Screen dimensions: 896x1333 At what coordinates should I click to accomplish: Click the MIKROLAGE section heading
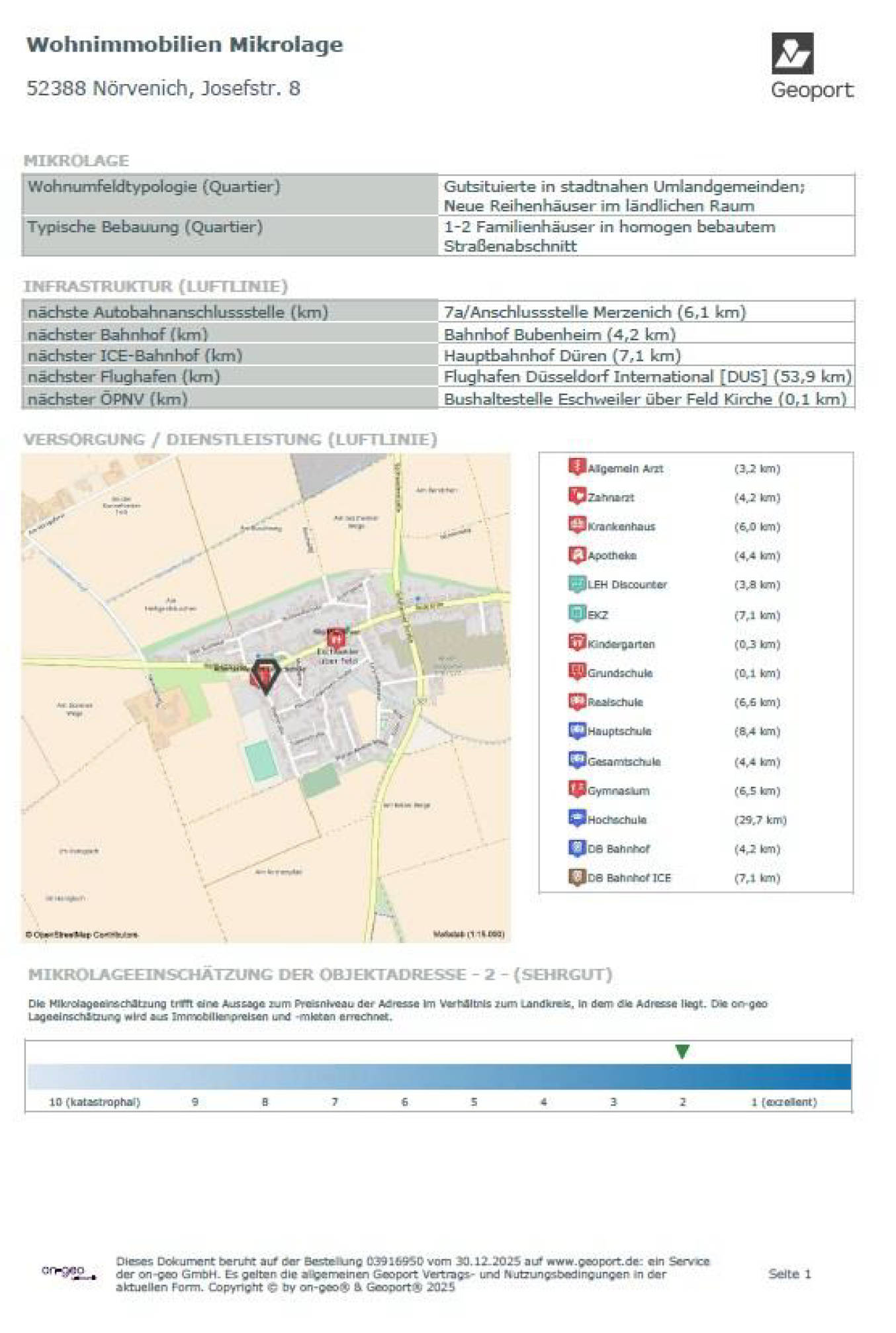76,160
